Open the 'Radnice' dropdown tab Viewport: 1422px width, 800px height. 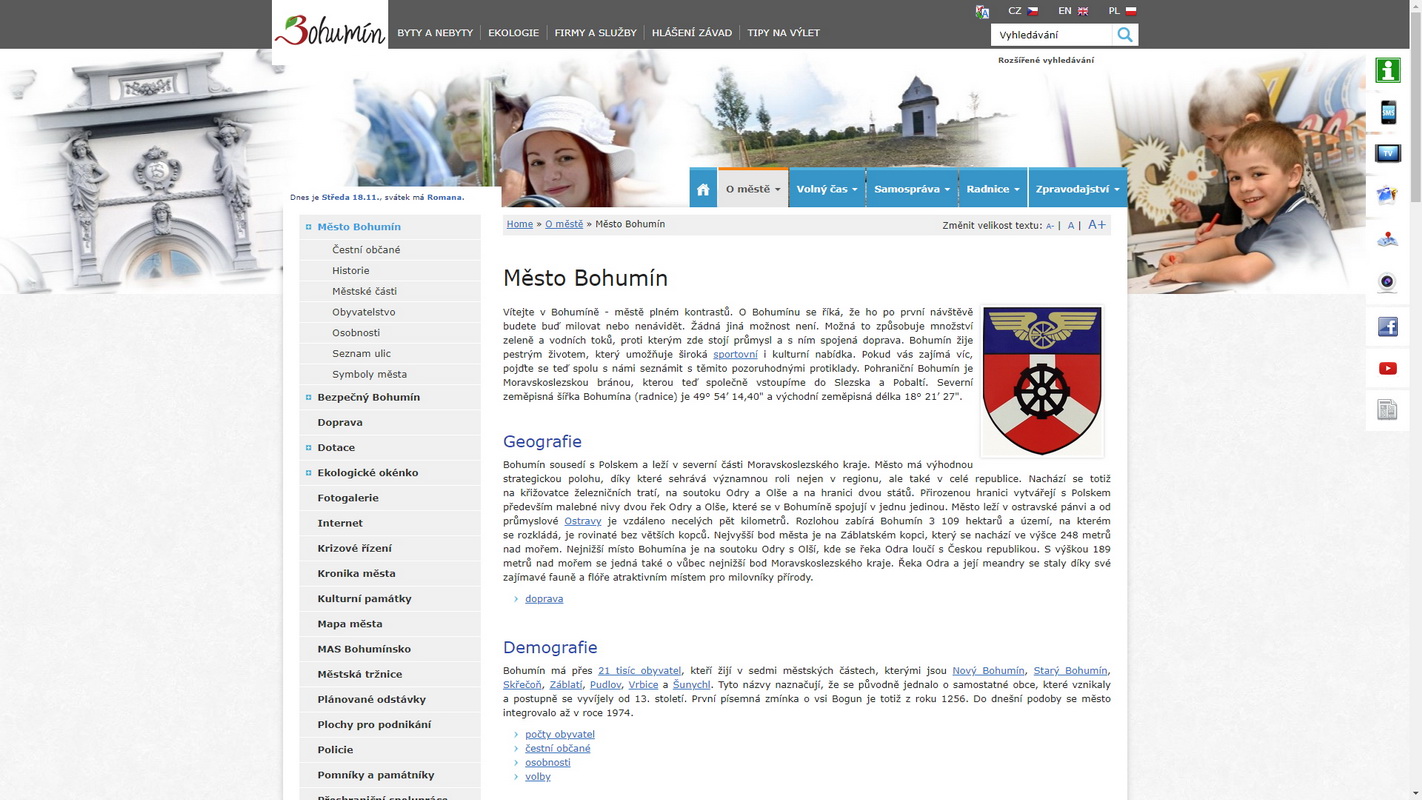(x=993, y=189)
